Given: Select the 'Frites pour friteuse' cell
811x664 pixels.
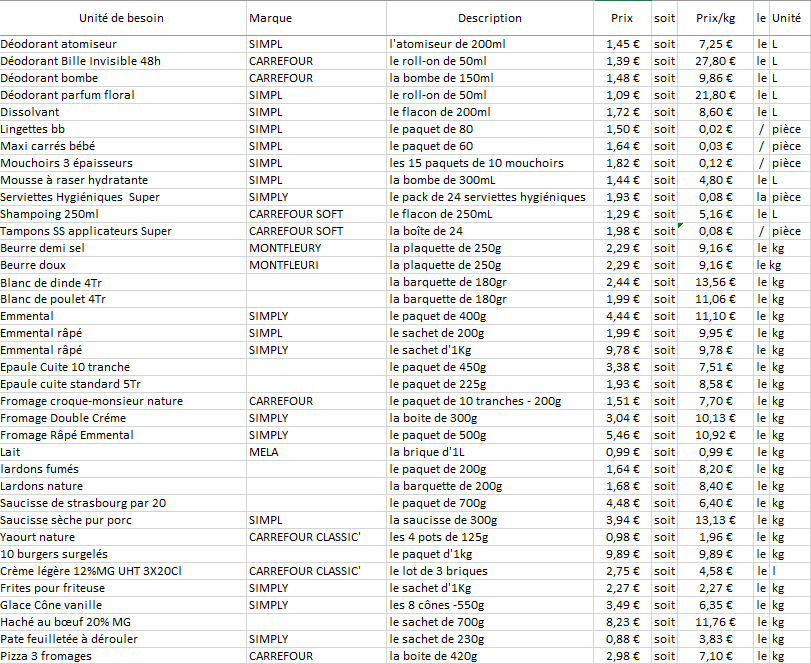Looking at the screenshot, I should pyautogui.click(x=123, y=588).
